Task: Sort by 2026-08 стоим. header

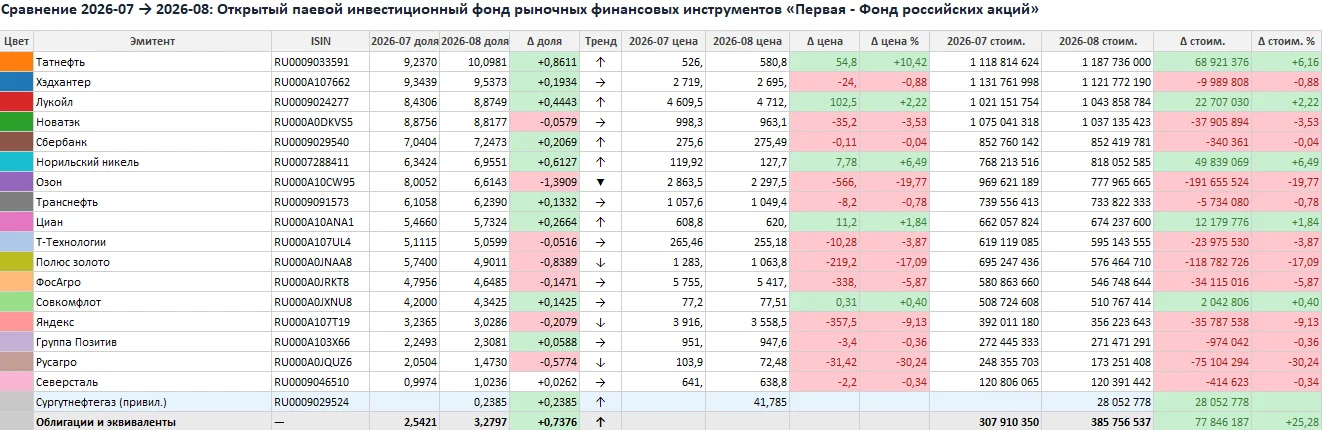Action: click(x=1097, y=41)
